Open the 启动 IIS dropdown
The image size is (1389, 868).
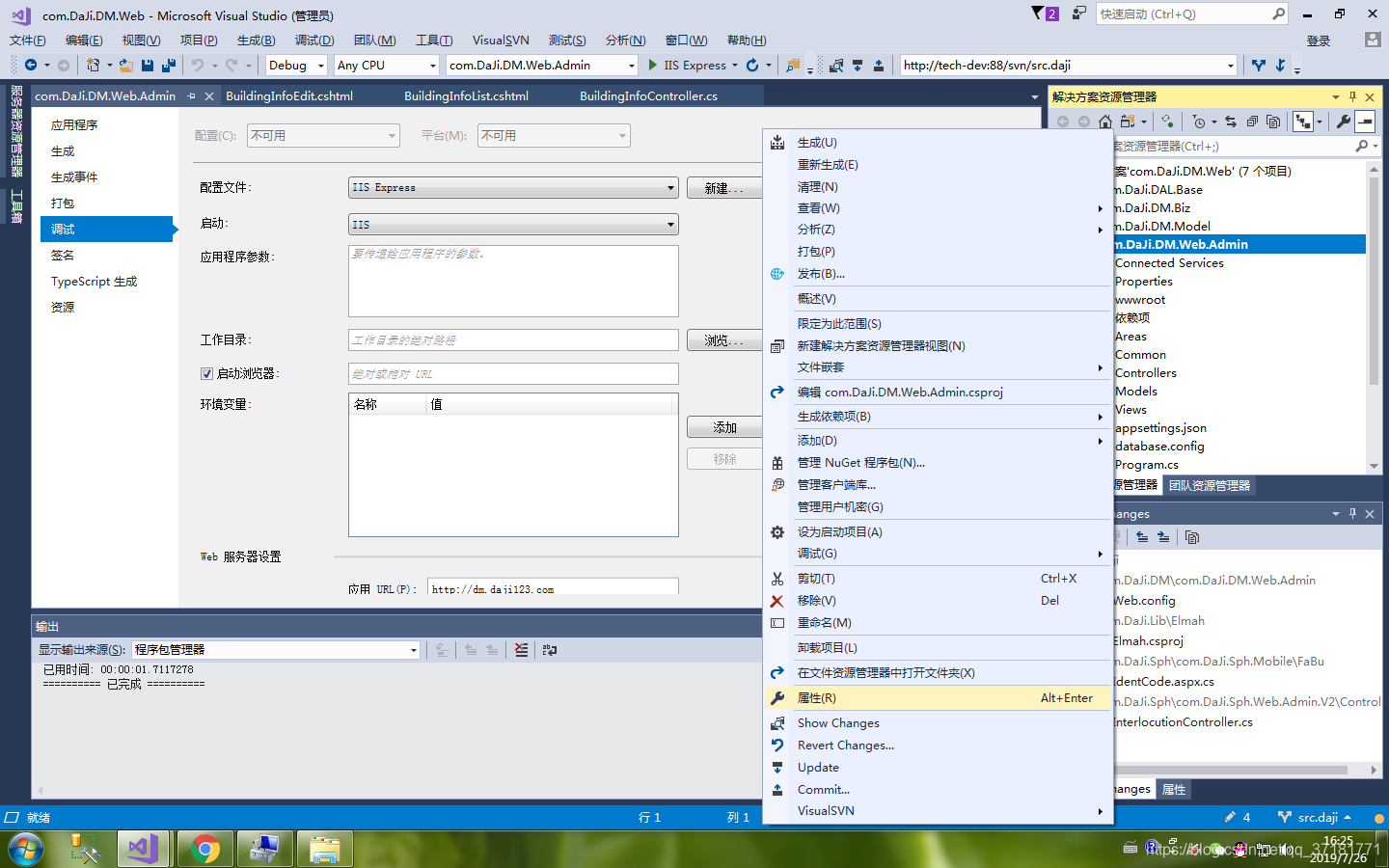[x=513, y=224]
